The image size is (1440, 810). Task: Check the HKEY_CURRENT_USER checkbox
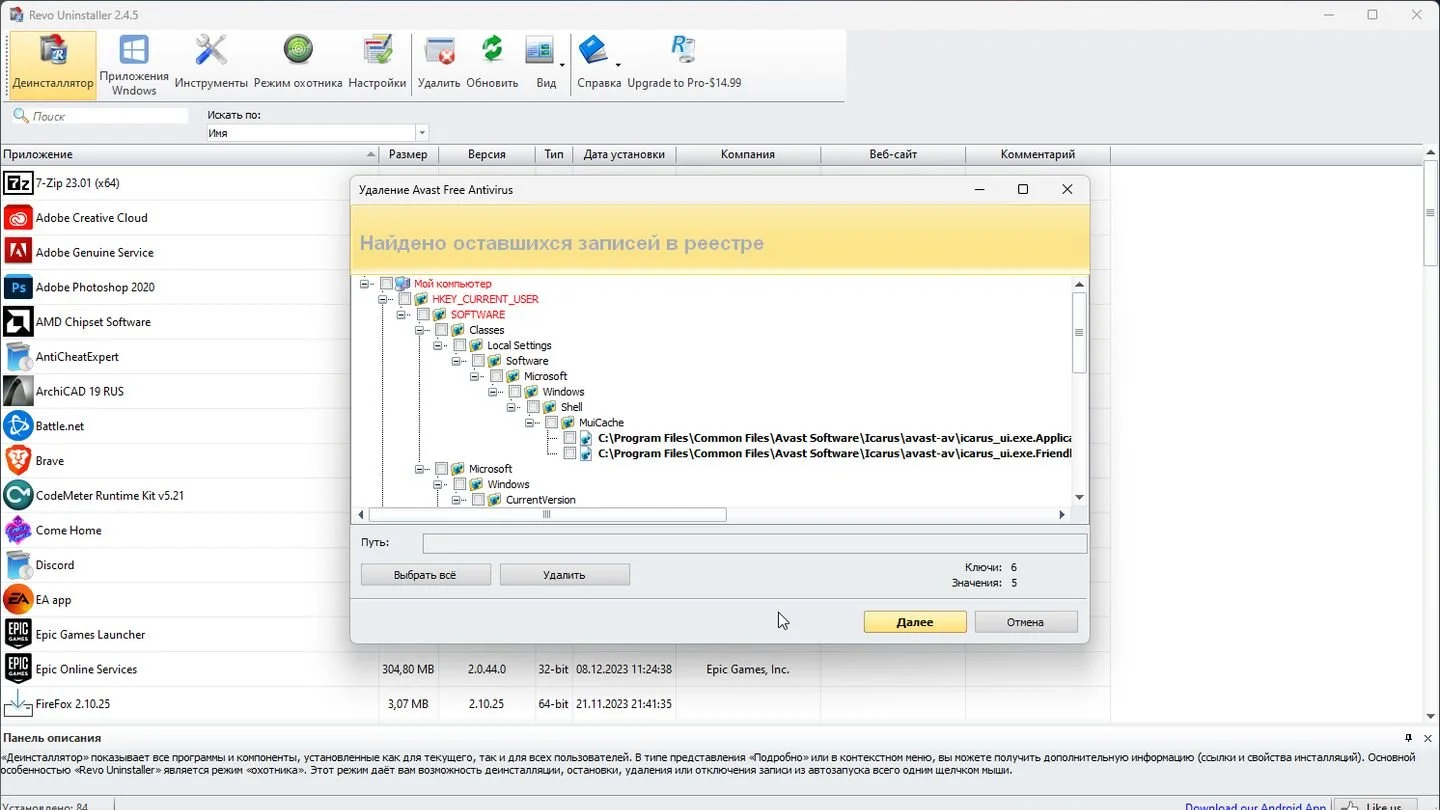tap(405, 299)
